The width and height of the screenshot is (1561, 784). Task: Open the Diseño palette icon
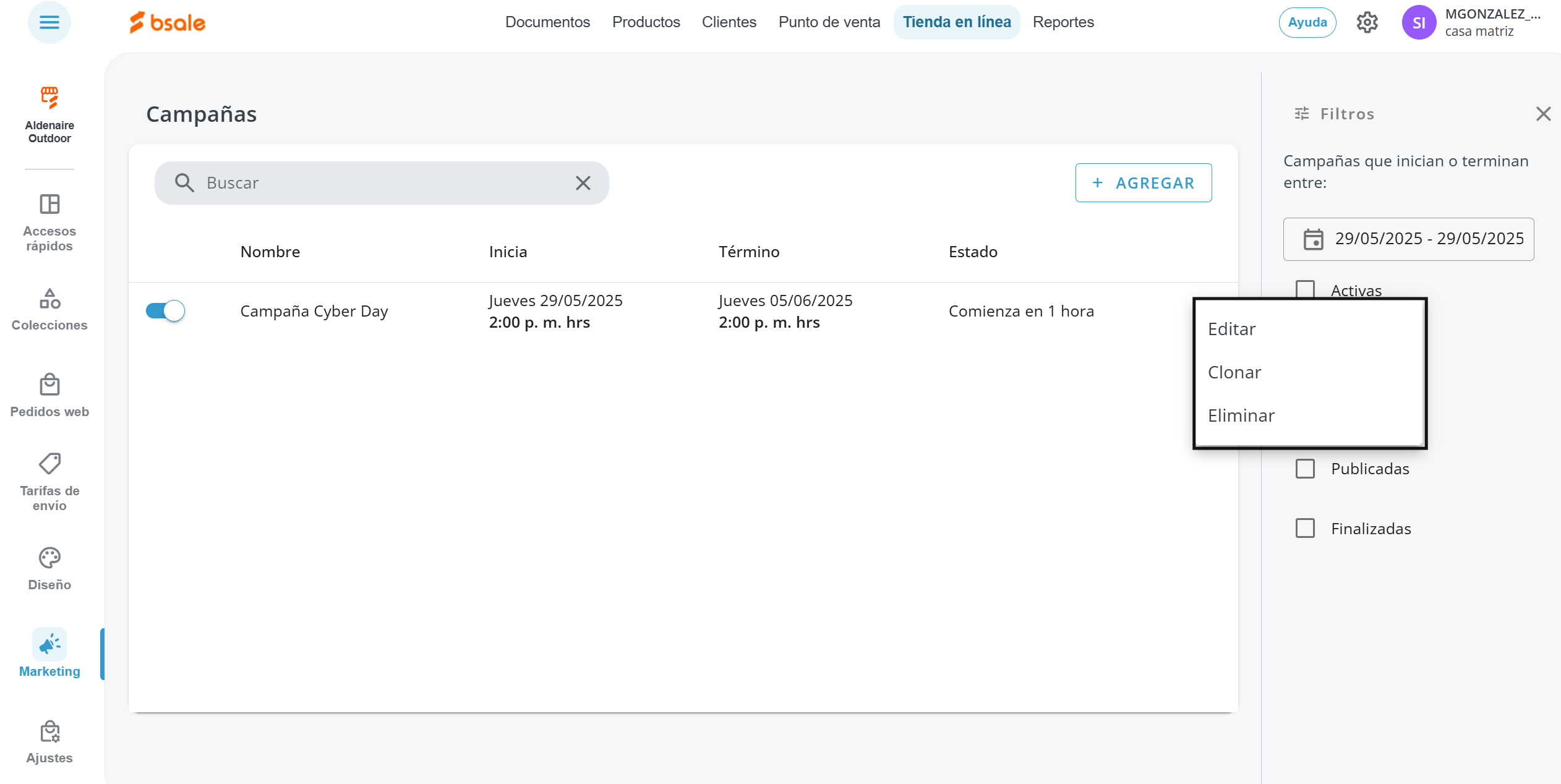click(x=49, y=558)
